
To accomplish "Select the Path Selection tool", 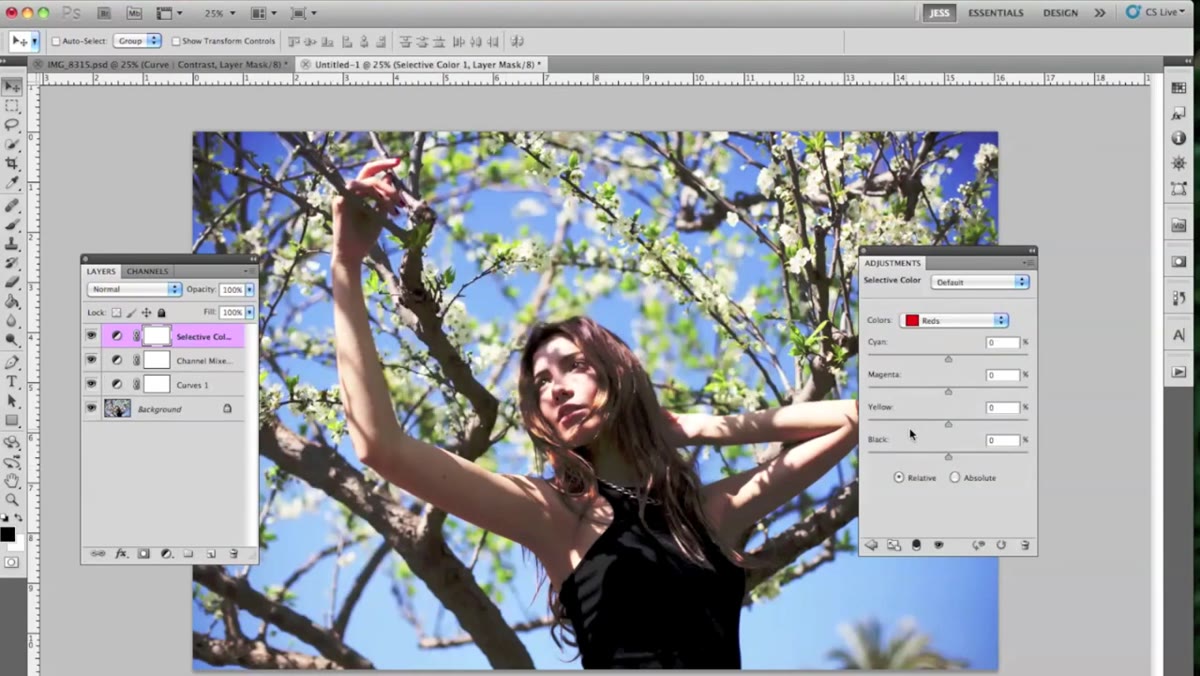I will [12, 401].
